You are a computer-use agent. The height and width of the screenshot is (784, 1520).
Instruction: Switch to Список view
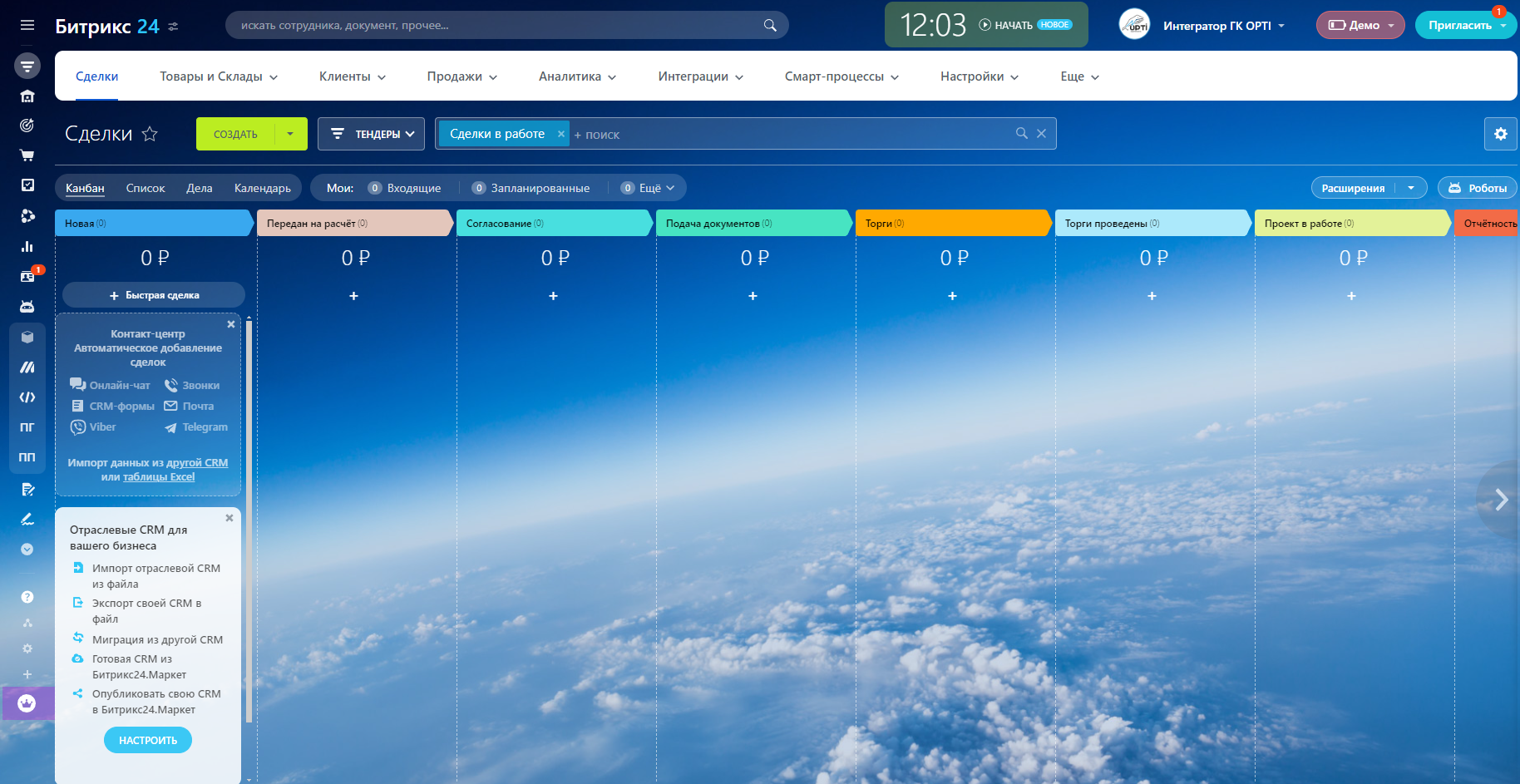[x=146, y=188]
